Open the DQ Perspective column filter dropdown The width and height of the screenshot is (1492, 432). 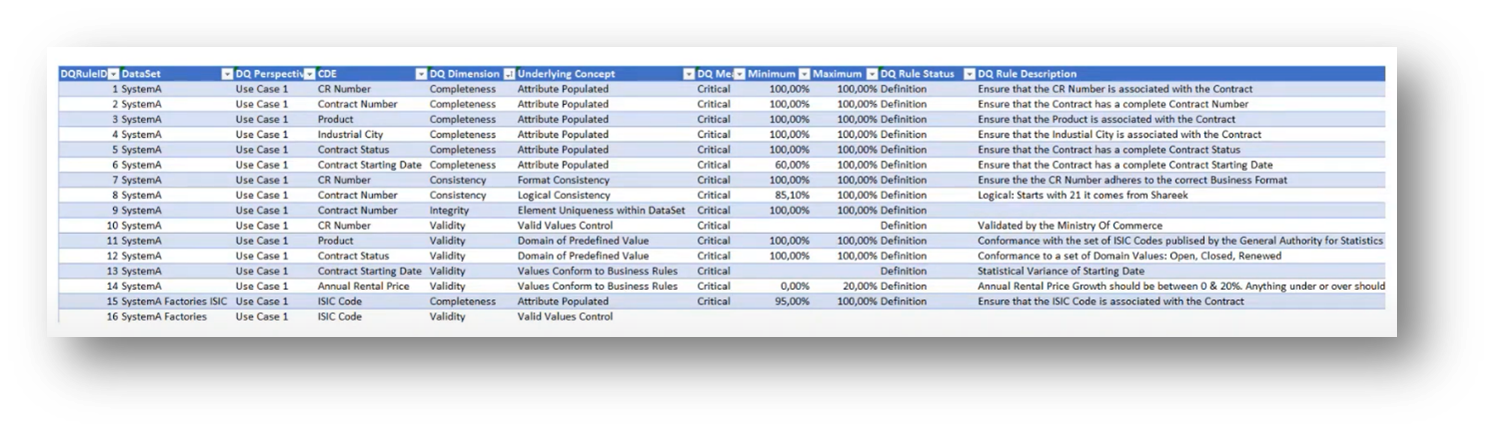tap(309, 74)
